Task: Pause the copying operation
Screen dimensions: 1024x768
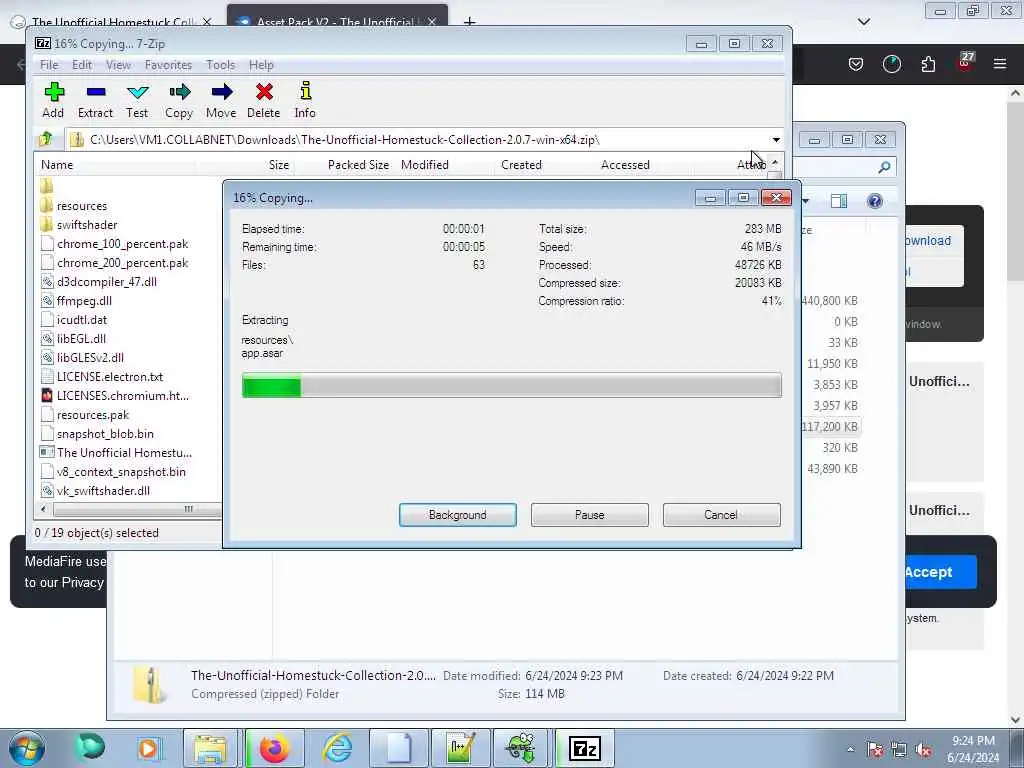Action: (x=590, y=515)
